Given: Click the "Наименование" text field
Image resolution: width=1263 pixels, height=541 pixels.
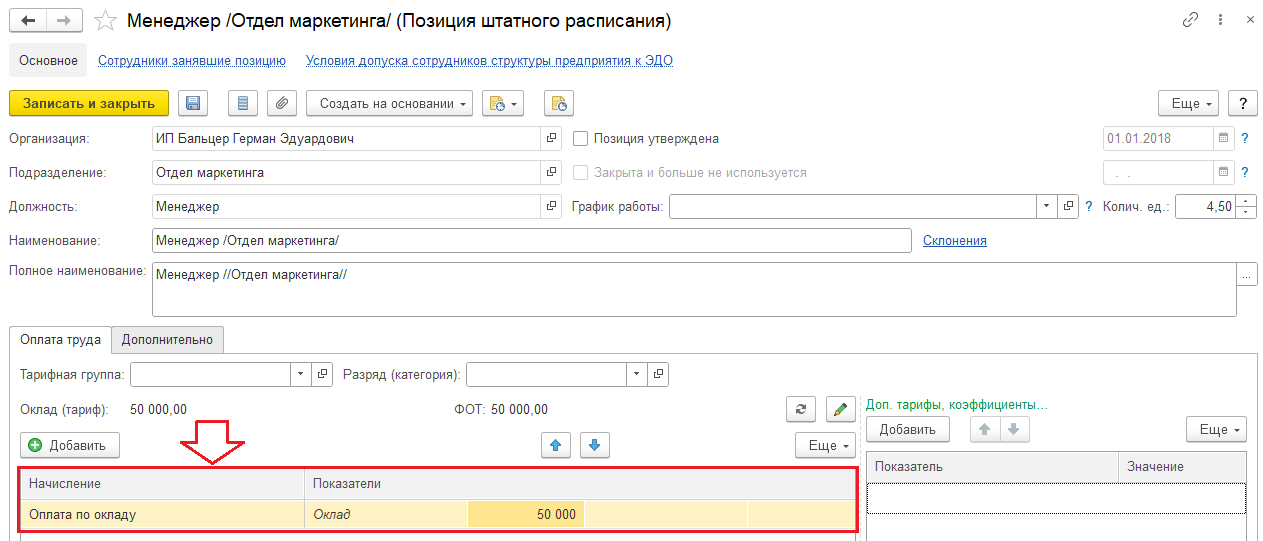Looking at the screenshot, I should pos(531,241).
